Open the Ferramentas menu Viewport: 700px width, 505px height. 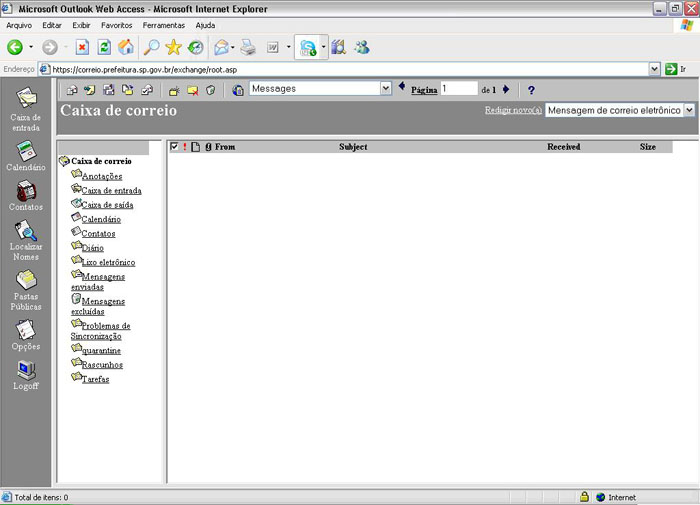pos(164,25)
